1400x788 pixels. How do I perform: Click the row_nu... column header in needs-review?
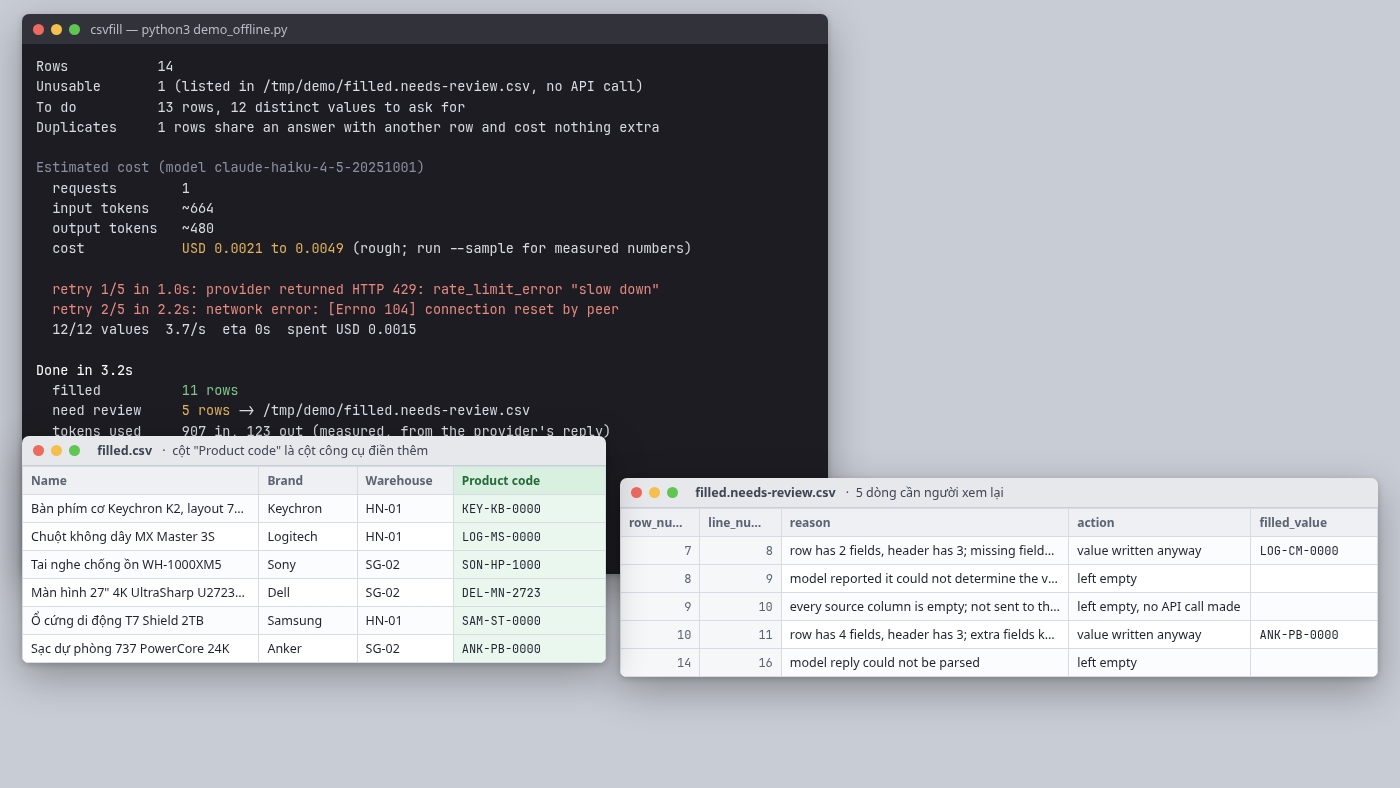coord(660,523)
